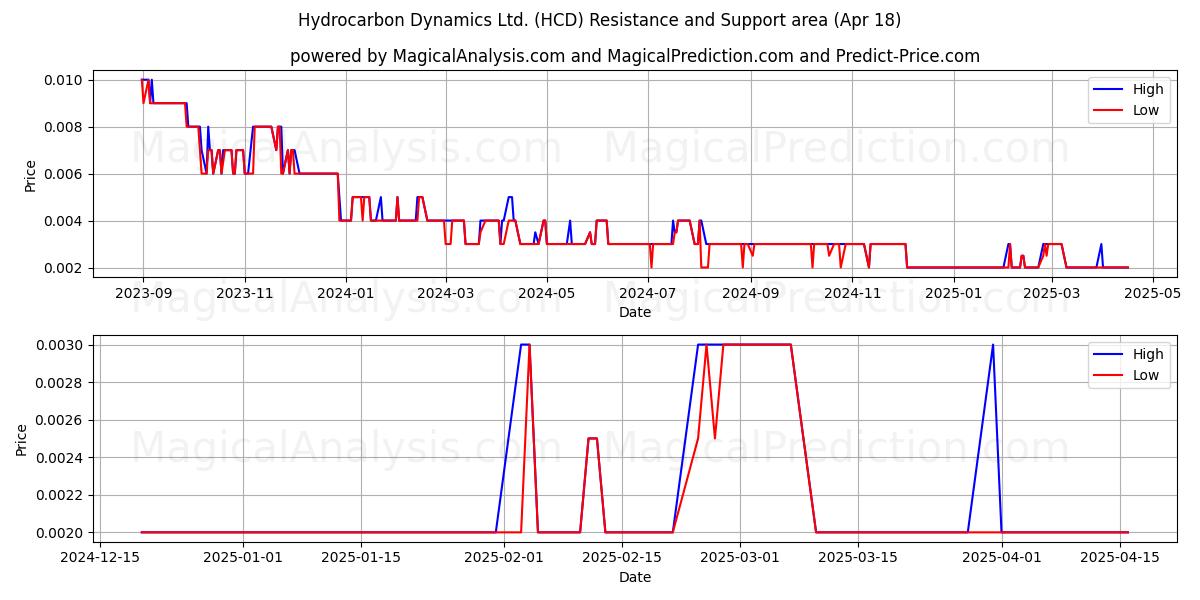The height and width of the screenshot is (600, 1200).
Task: Click the '2024-11' tick label
Action: pos(851,294)
